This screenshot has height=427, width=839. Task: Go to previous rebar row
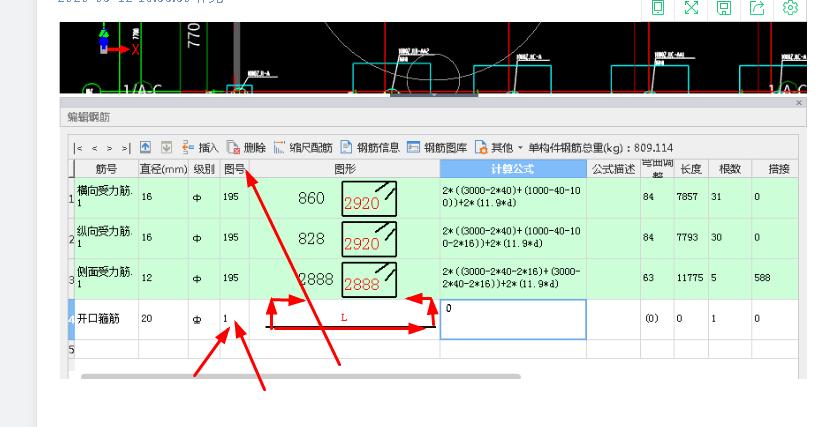(x=94, y=148)
